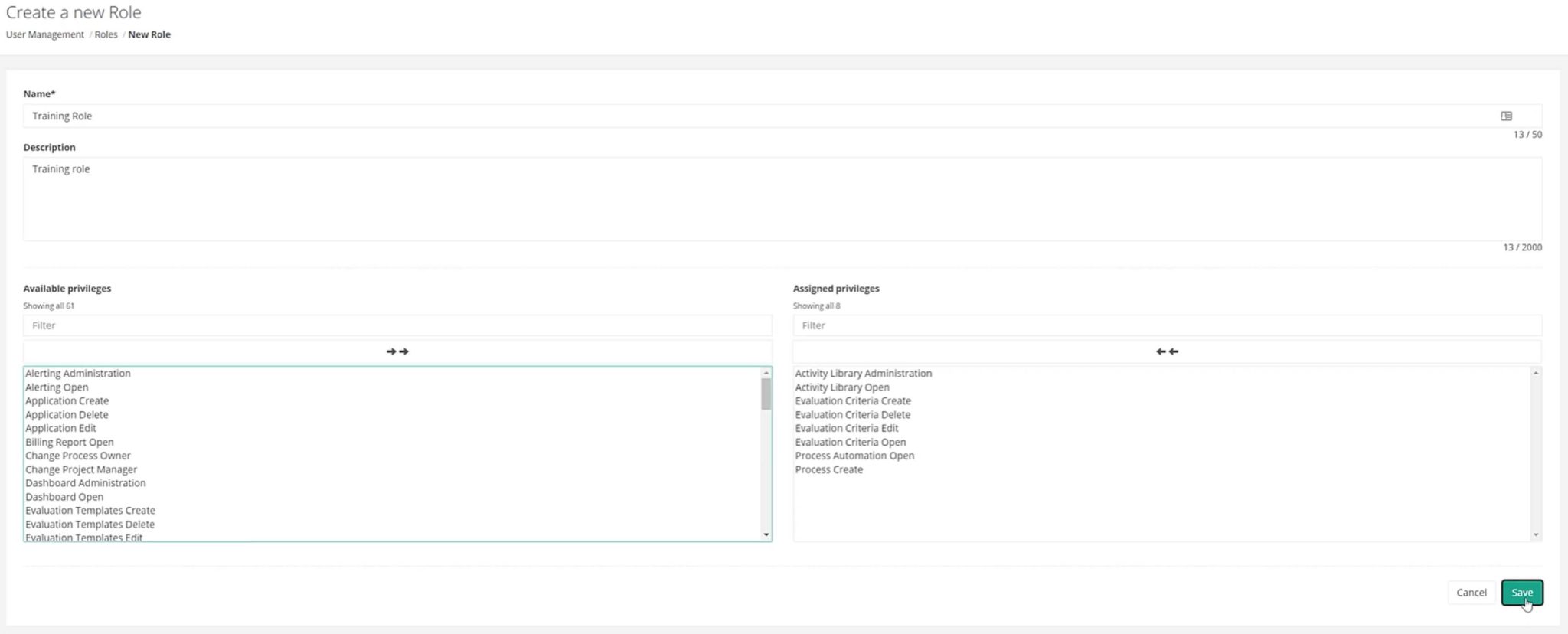The height and width of the screenshot is (634, 1568).
Task: Select Billing Report Open privilege
Action: coord(70,443)
